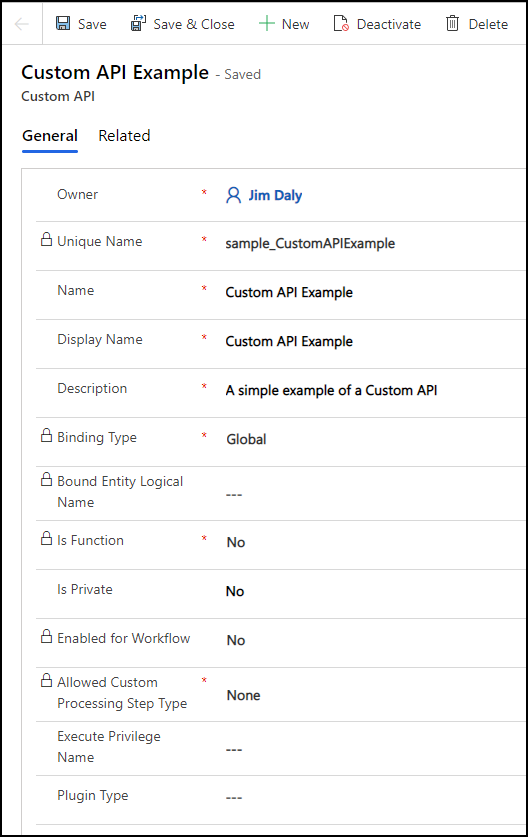Click the Save & Close icon

pyautogui.click(x=138, y=23)
